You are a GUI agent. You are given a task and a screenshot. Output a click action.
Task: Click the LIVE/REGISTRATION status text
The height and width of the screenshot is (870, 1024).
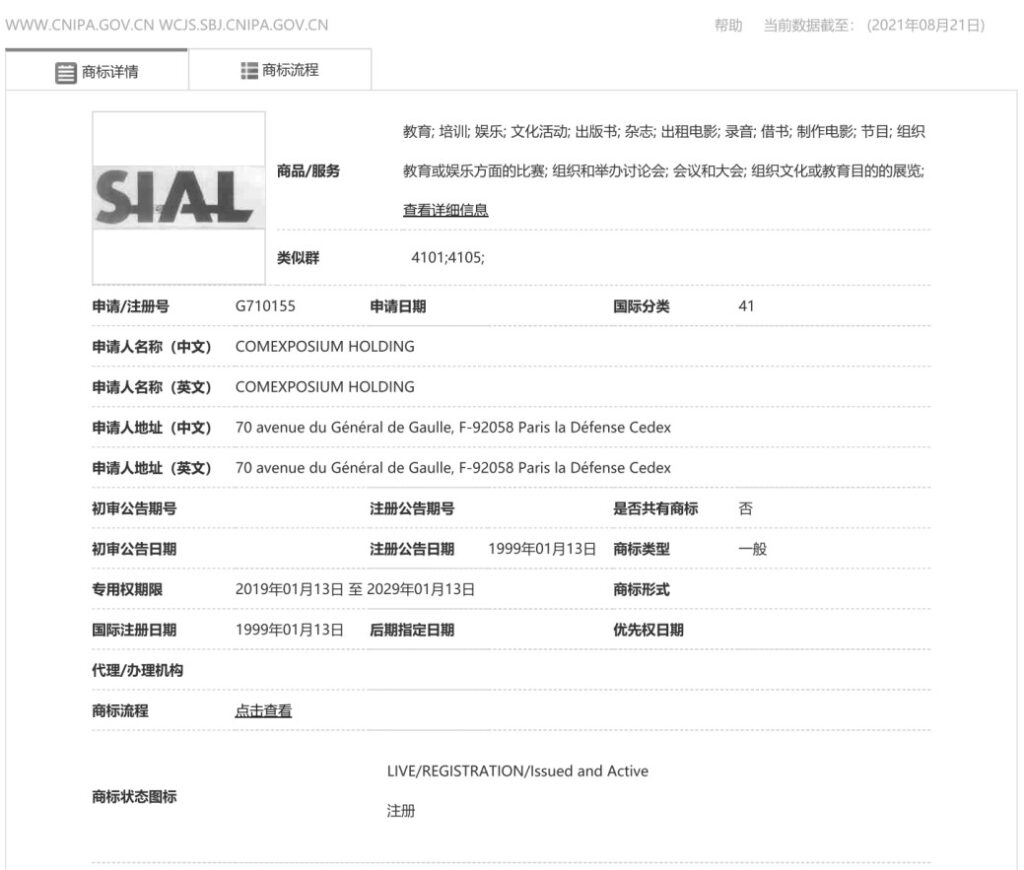tap(517, 771)
